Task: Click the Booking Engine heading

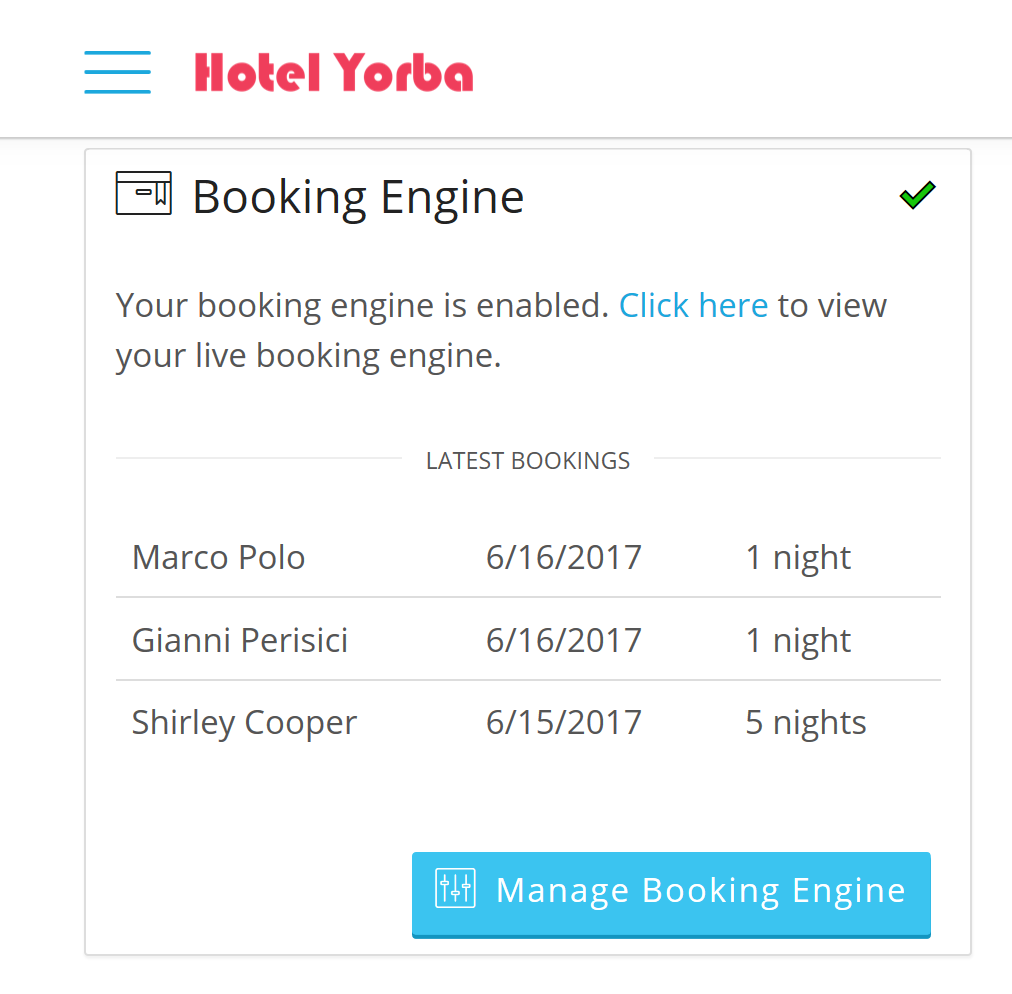Action: tap(358, 198)
